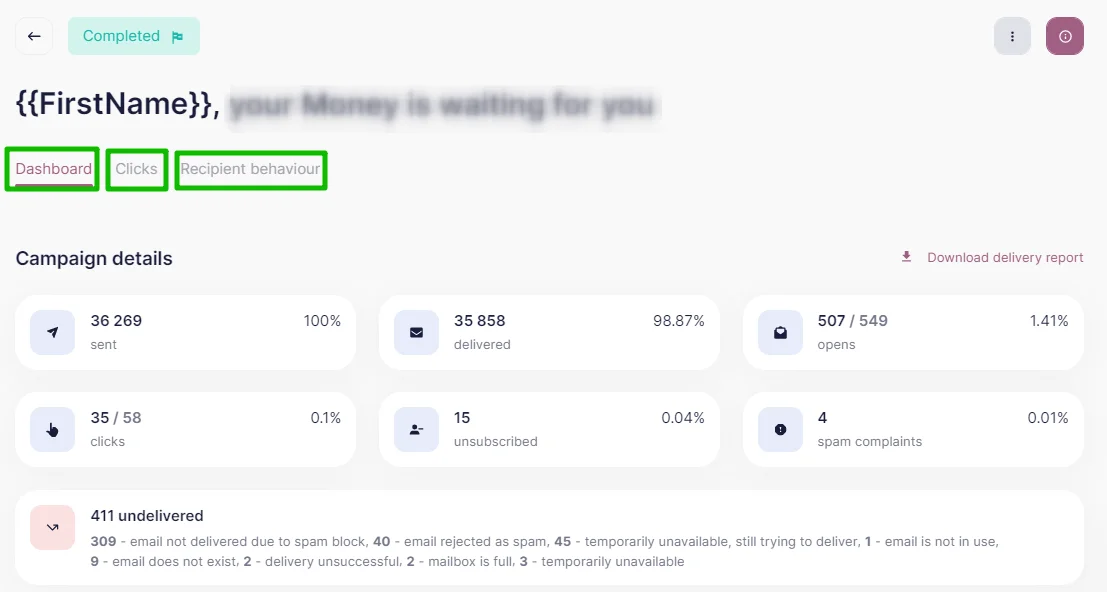1107x592 pixels.
Task: Switch to the Dashboard tab
Action: point(54,169)
